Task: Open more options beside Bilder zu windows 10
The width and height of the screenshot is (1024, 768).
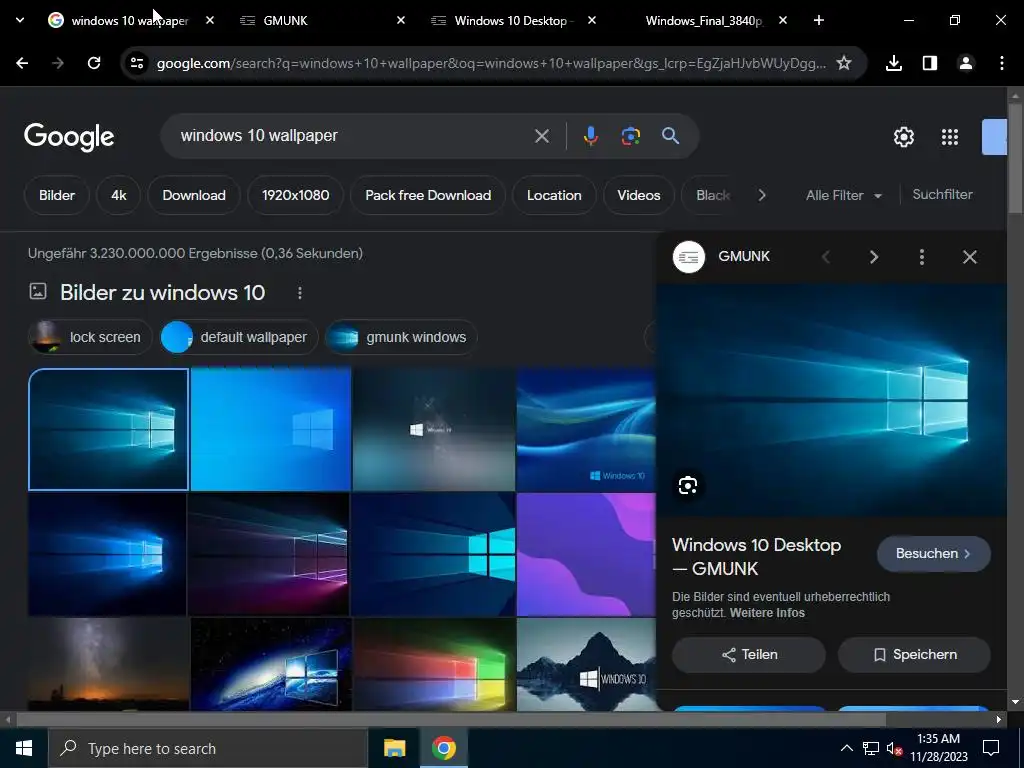Action: [x=300, y=293]
